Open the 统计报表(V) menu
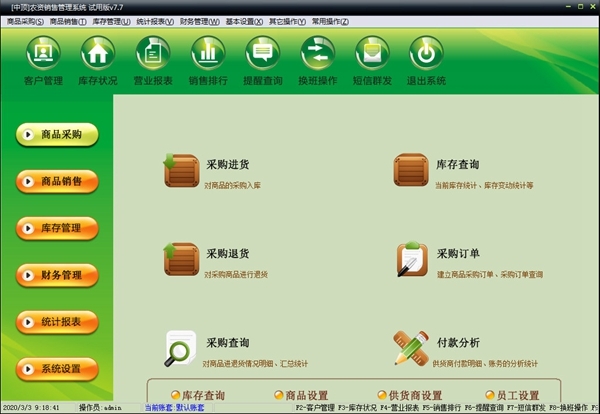The height and width of the screenshot is (414, 600). pos(155,22)
